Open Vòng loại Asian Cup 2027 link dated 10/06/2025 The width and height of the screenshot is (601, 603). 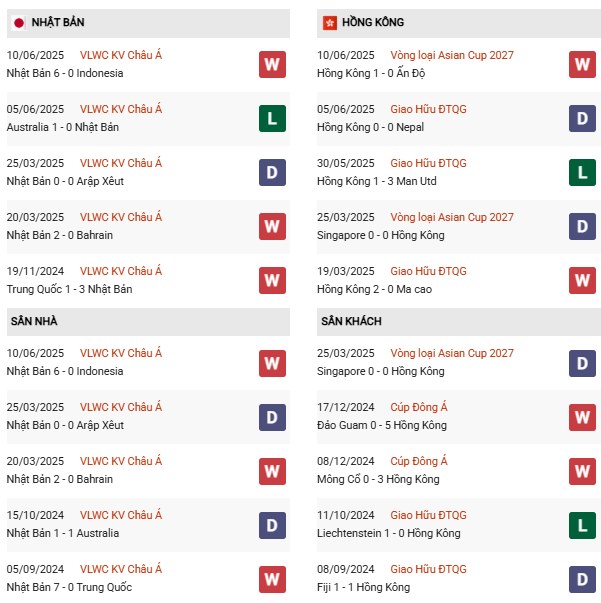452,55
